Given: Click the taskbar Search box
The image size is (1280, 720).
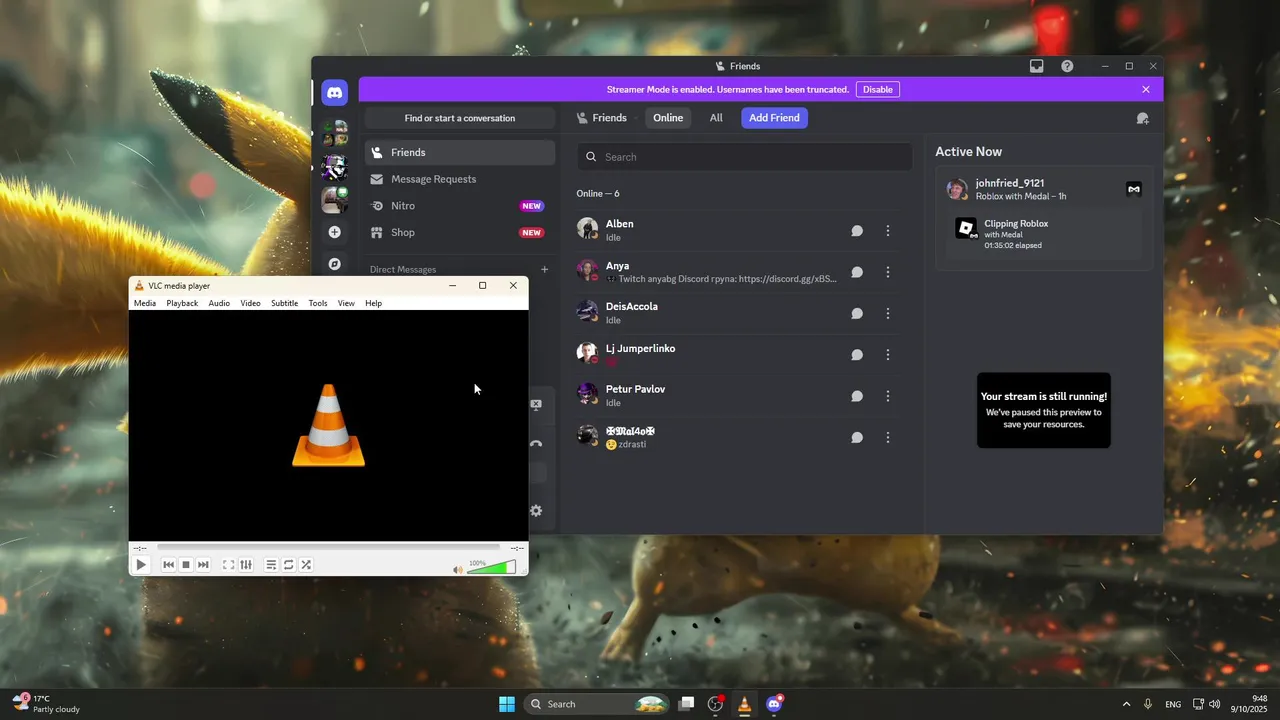Looking at the screenshot, I should pyautogui.click(x=597, y=704).
